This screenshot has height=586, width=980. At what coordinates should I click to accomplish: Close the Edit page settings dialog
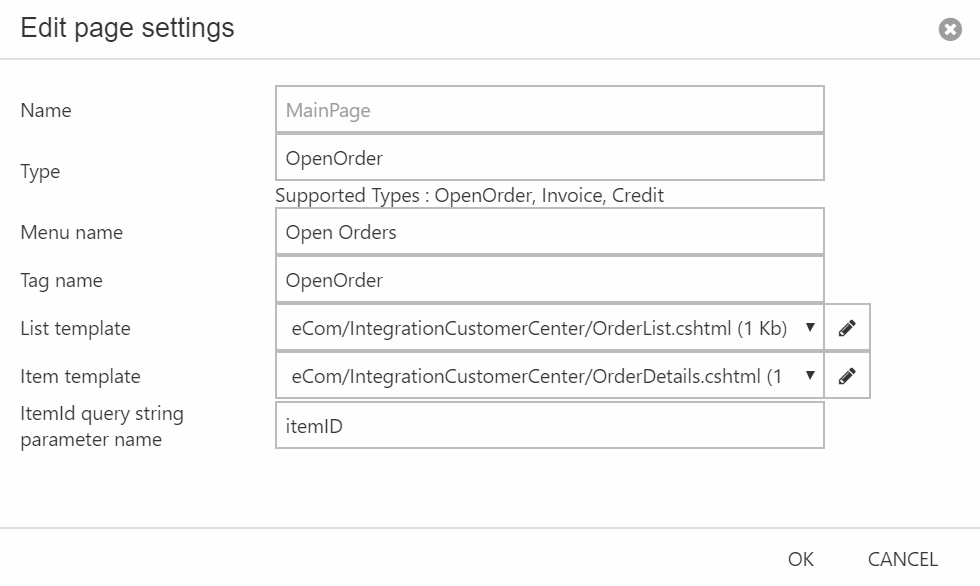[x=949, y=30]
